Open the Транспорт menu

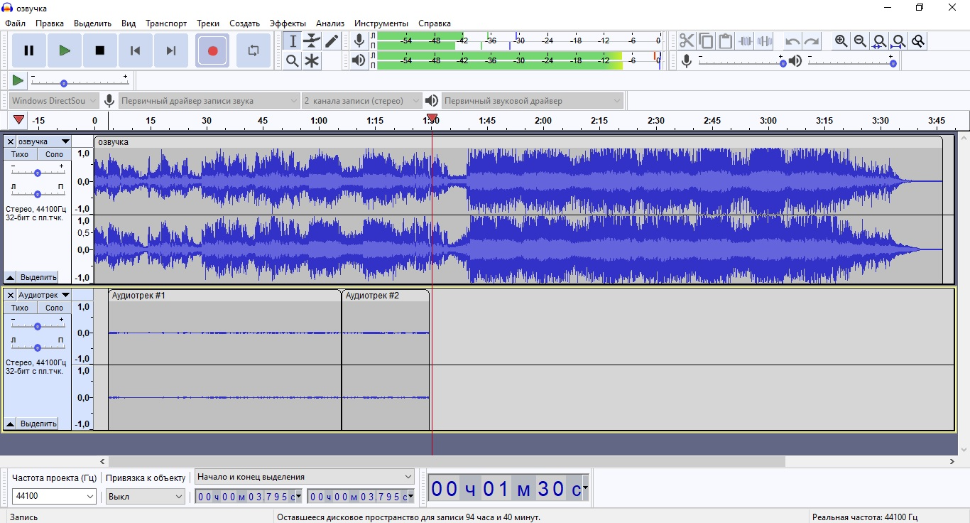tap(166, 23)
